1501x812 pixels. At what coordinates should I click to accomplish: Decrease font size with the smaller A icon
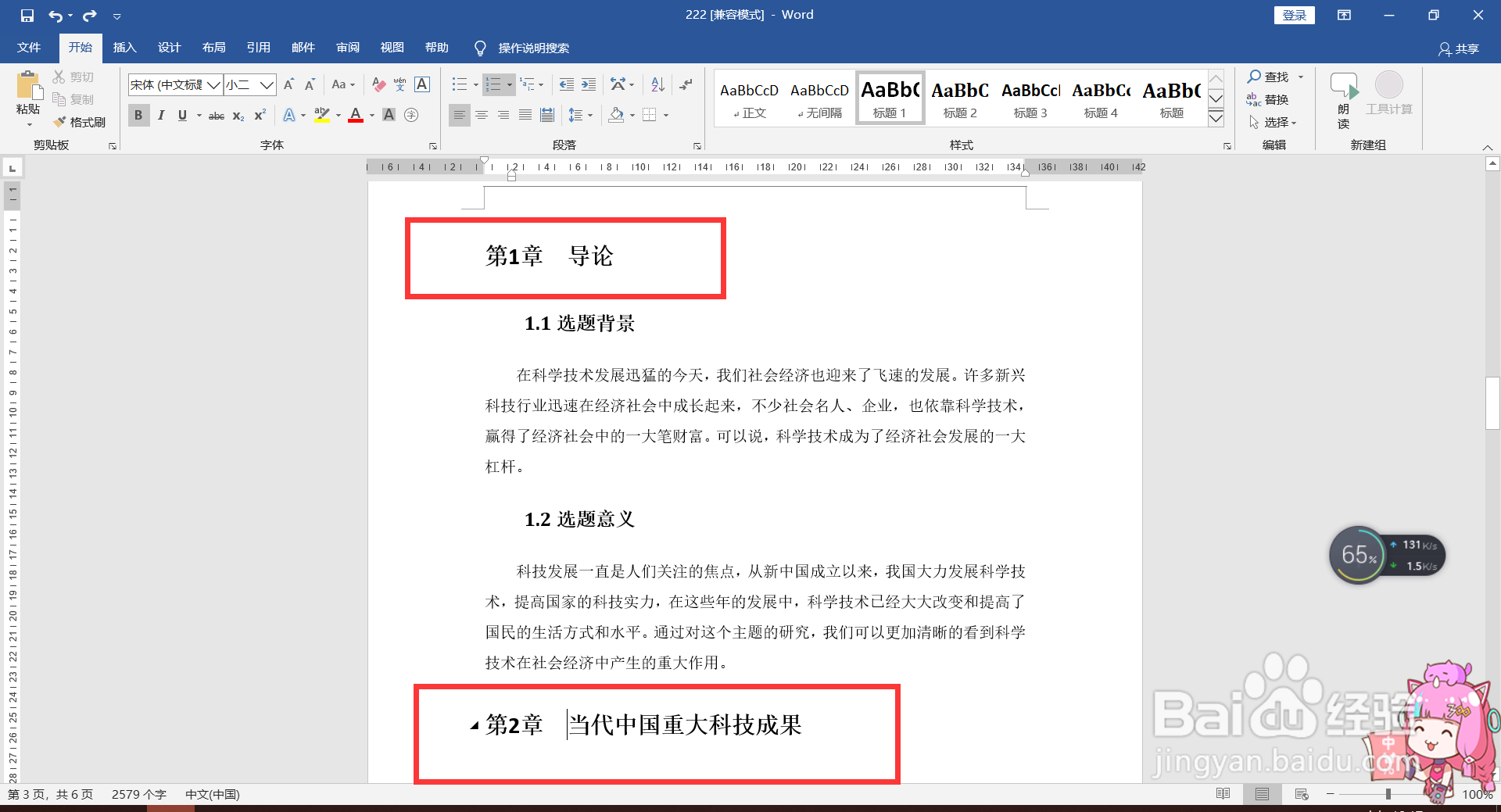click(x=310, y=84)
